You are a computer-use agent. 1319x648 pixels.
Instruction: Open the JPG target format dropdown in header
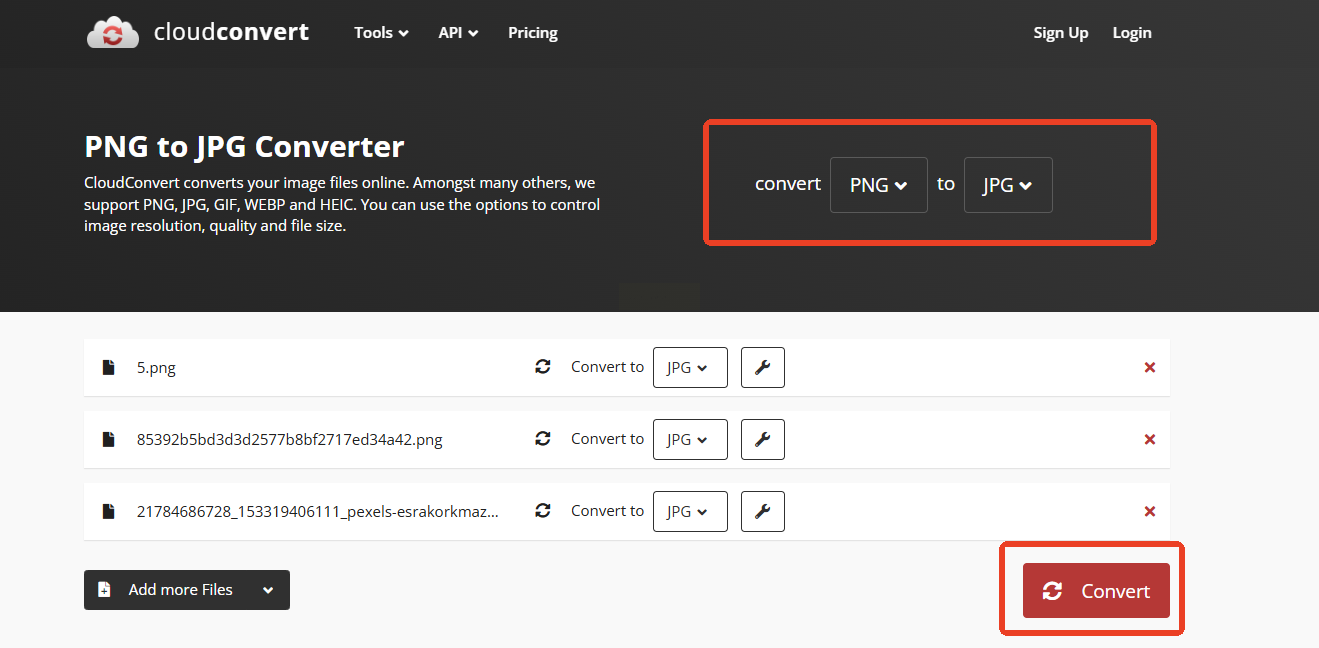(x=1008, y=185)
